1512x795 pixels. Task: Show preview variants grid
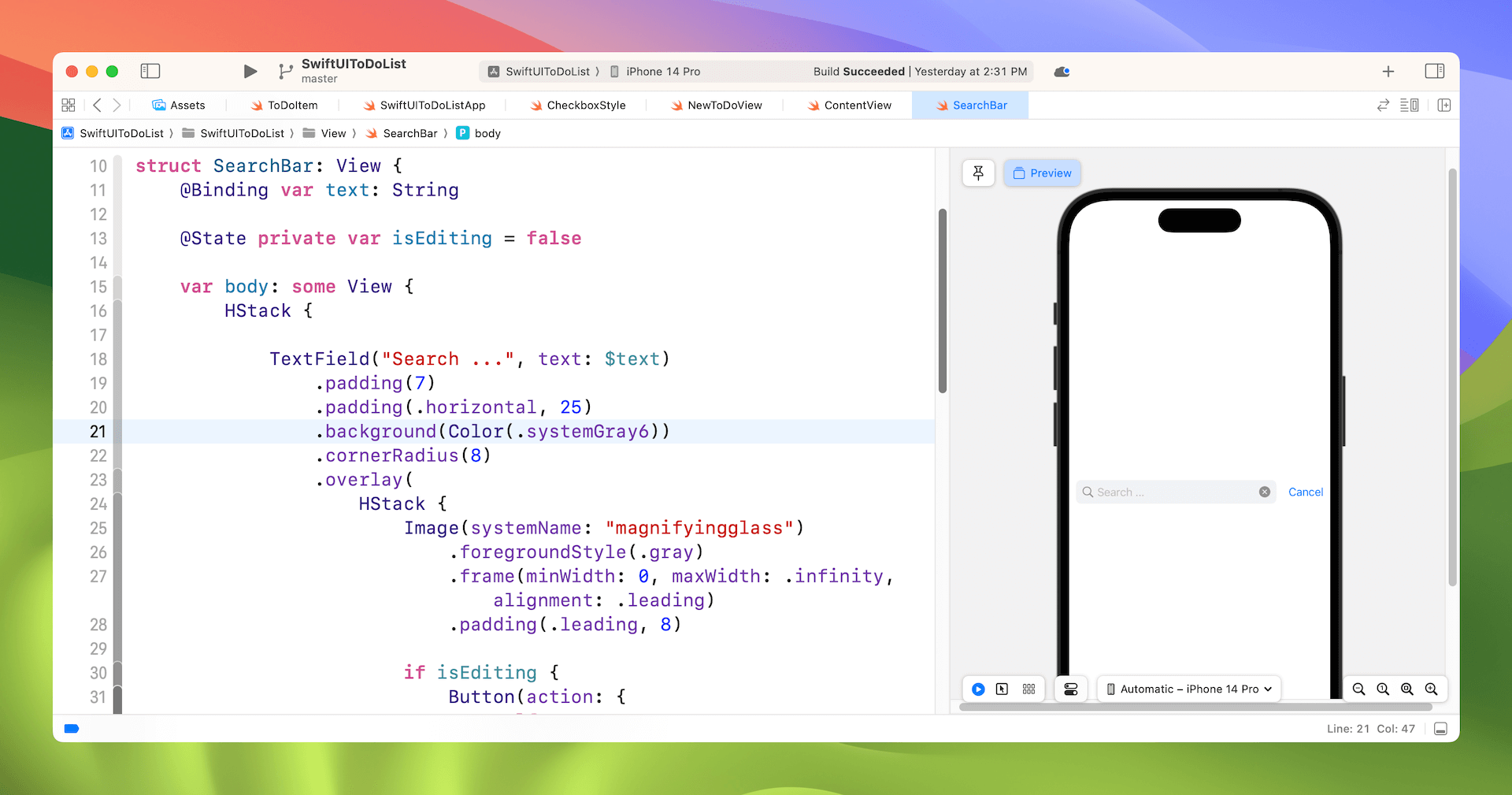point(1028,689)
